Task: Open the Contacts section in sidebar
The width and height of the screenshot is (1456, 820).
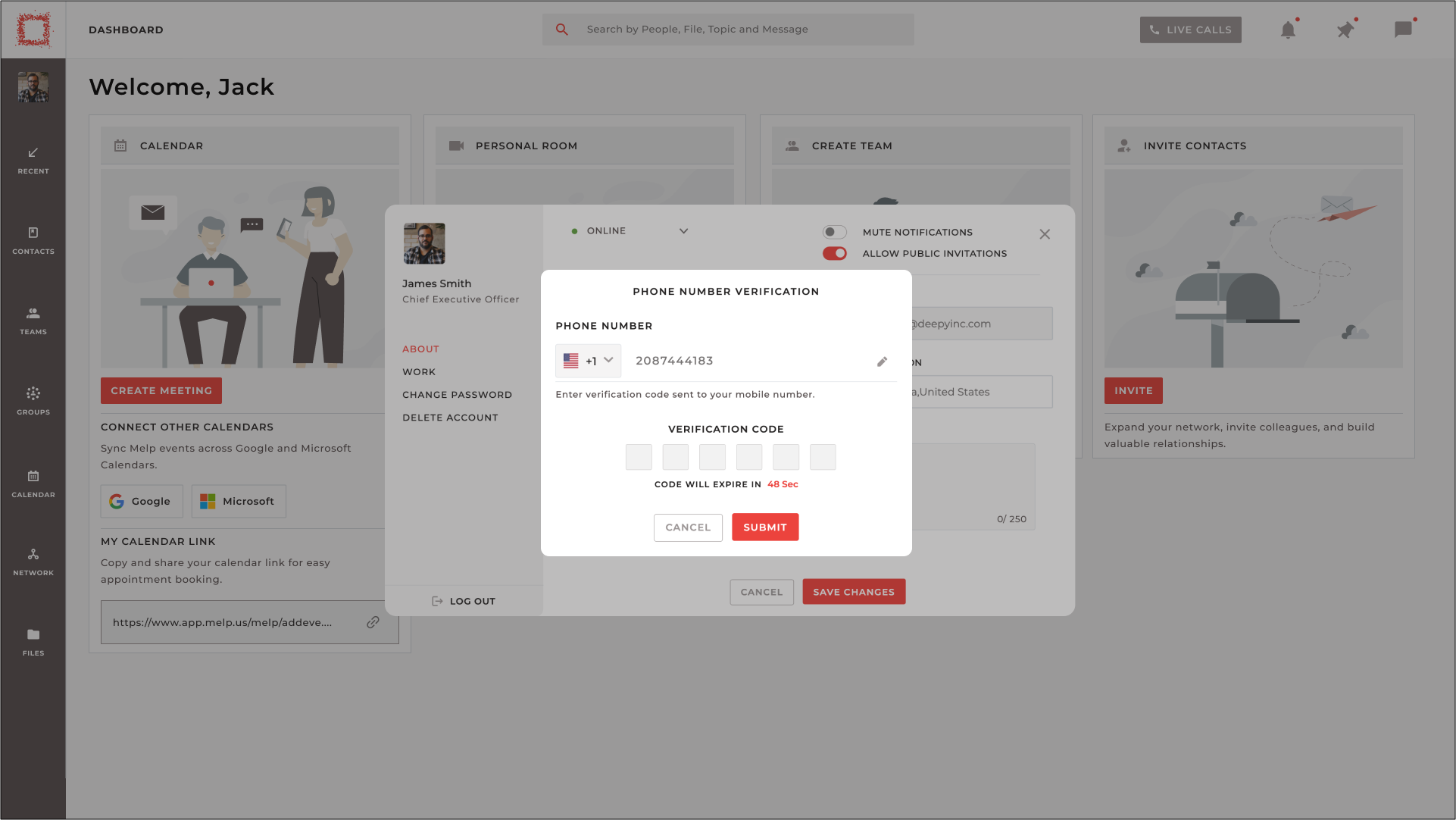Action: coord(33,240)
